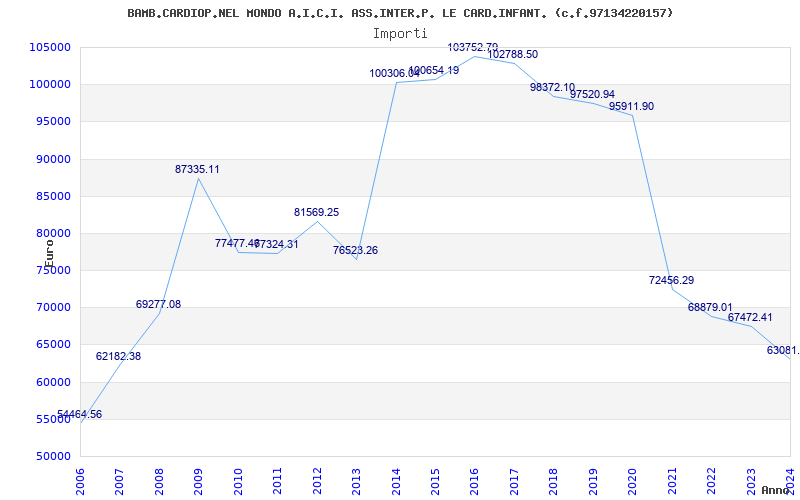Click the x-axis year 2019

click(593, 481)
